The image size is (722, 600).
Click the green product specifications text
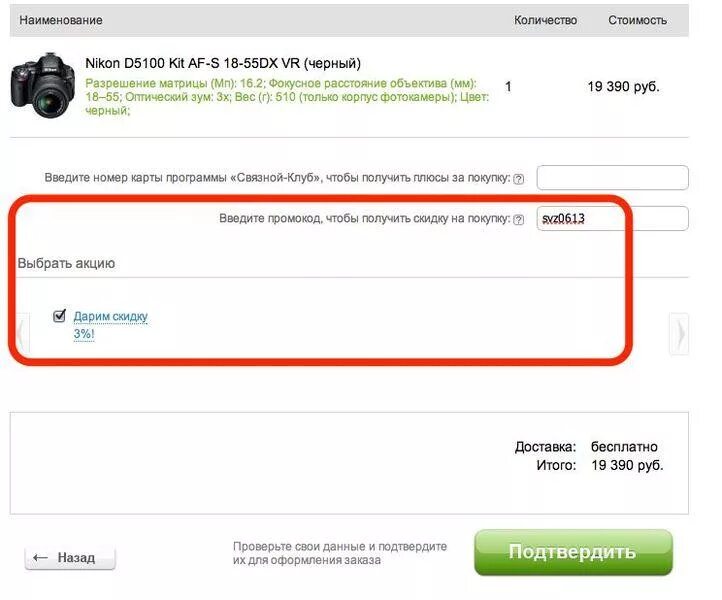pos(286,97)
